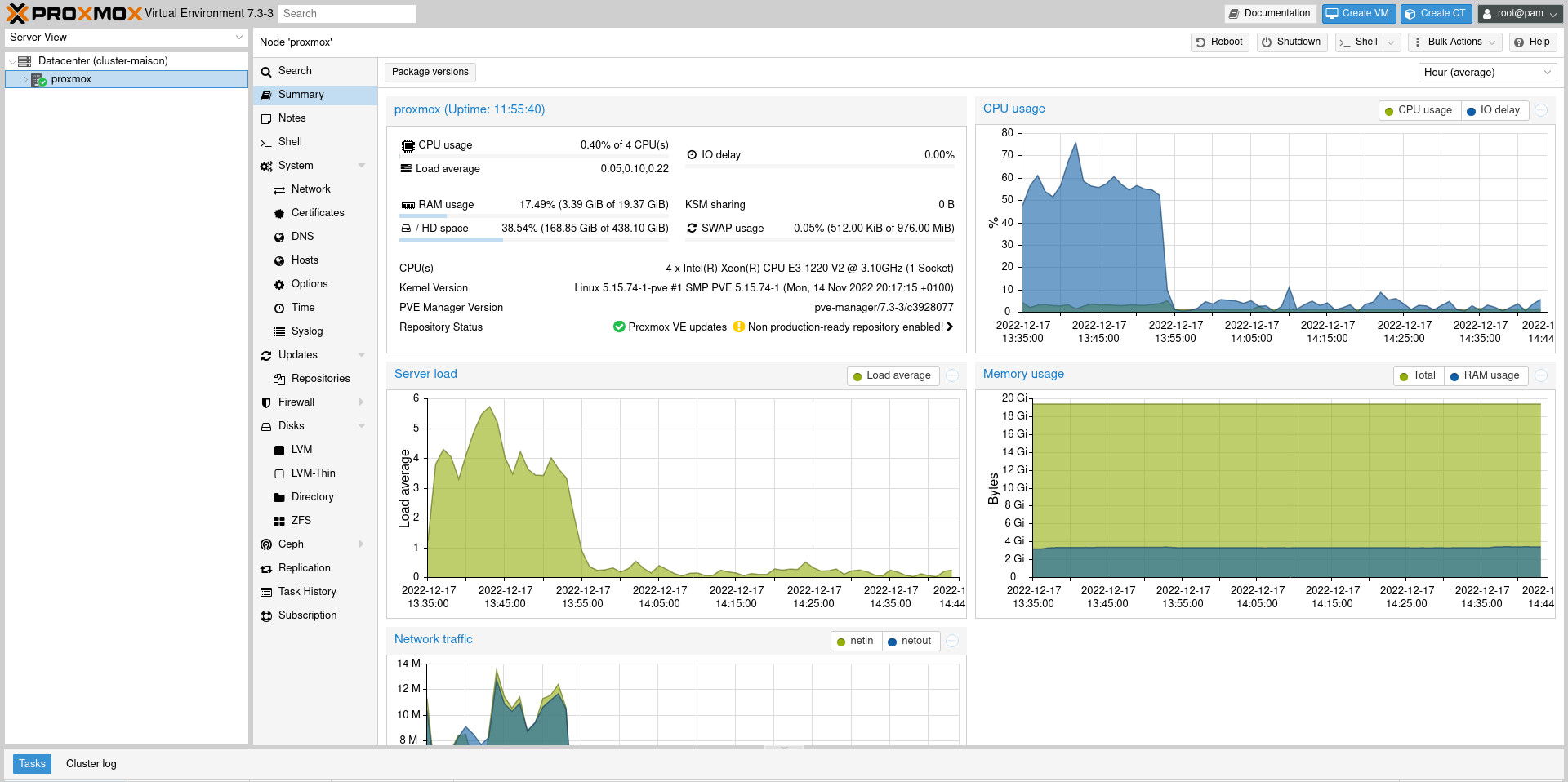Toggle Total series in Memory usage legend
The width and height of the screenshot is (1568, 782).
[x=1418, y=375]
